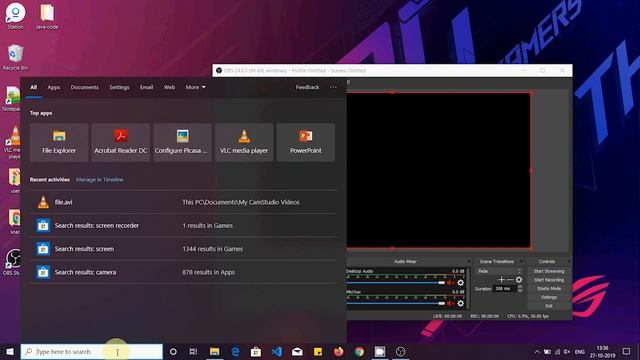Open the clock showing 27-10-2019
The image size is (640, 360).
click(602, 352)
